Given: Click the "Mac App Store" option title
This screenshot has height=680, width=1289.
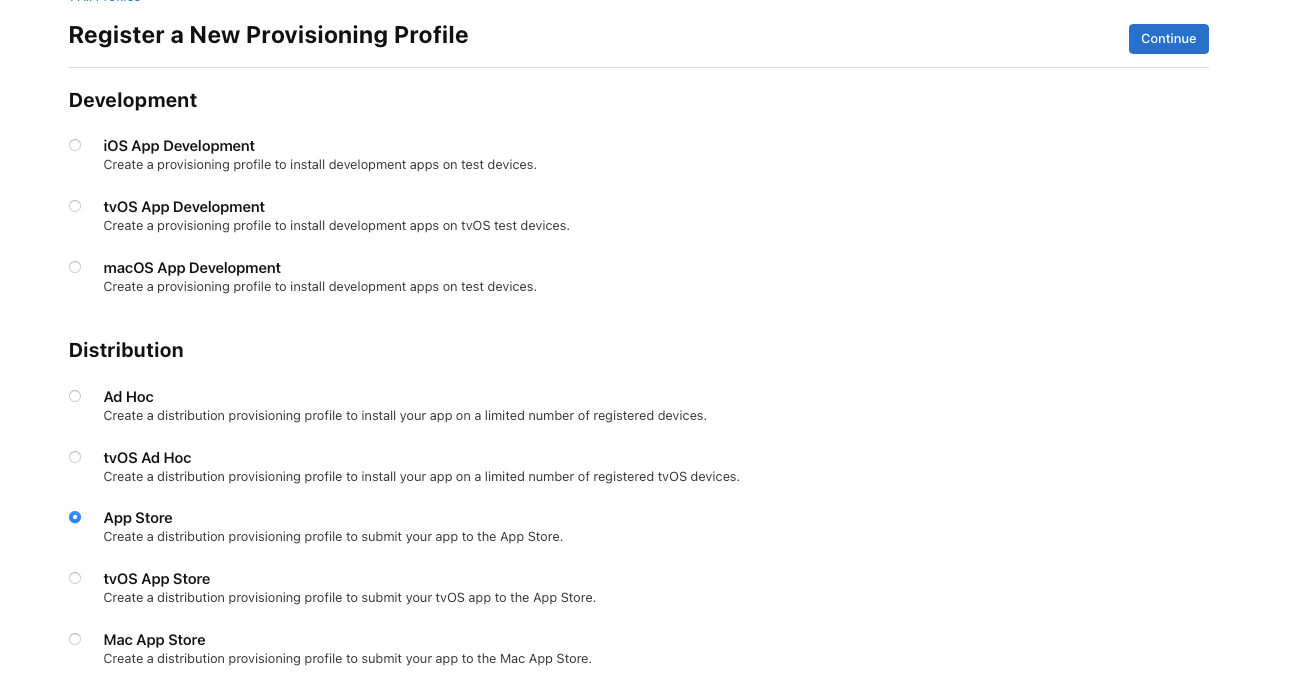Looking at the screenshot, I should 154,640.
